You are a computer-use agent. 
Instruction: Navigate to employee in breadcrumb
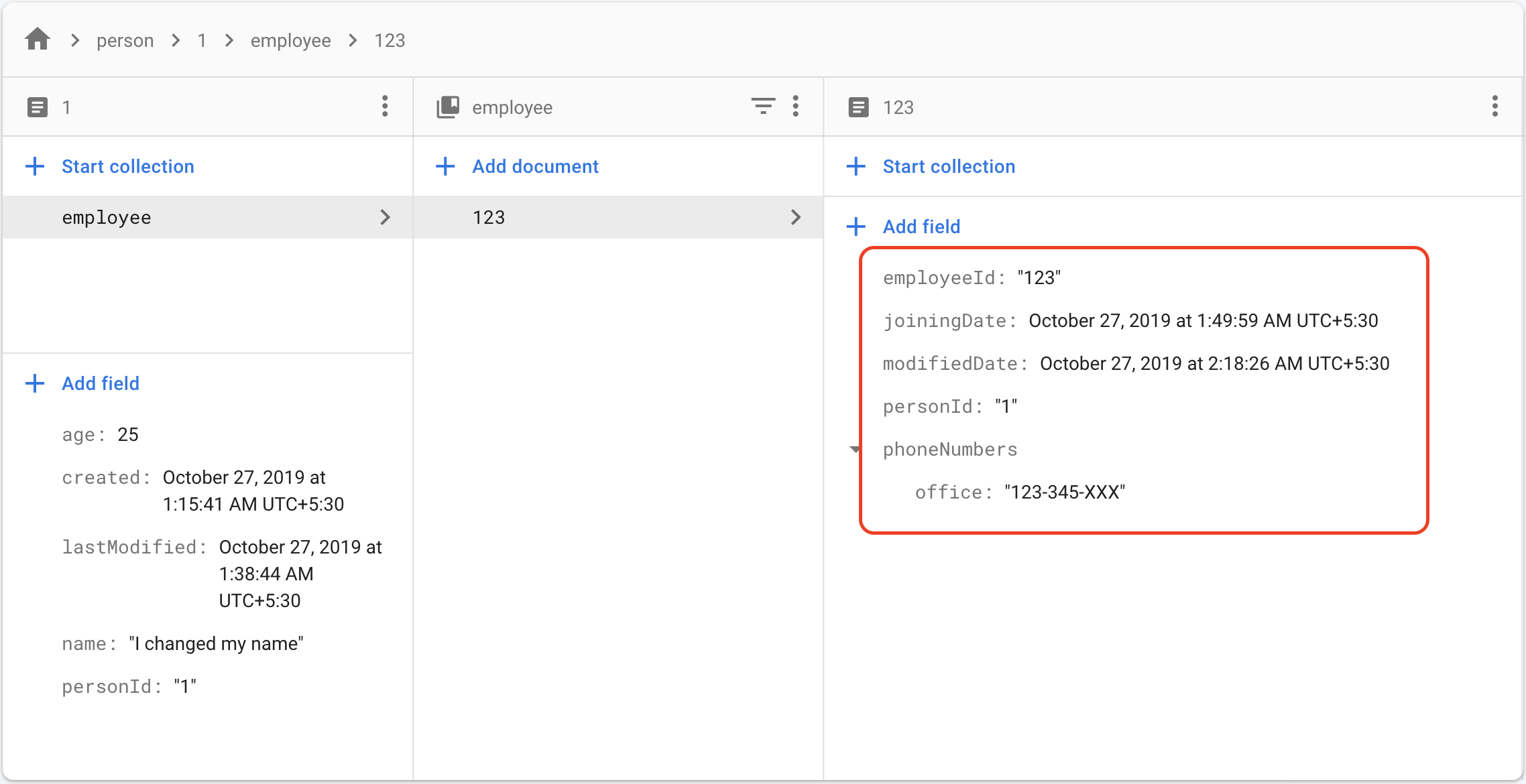tap(290, 41)
